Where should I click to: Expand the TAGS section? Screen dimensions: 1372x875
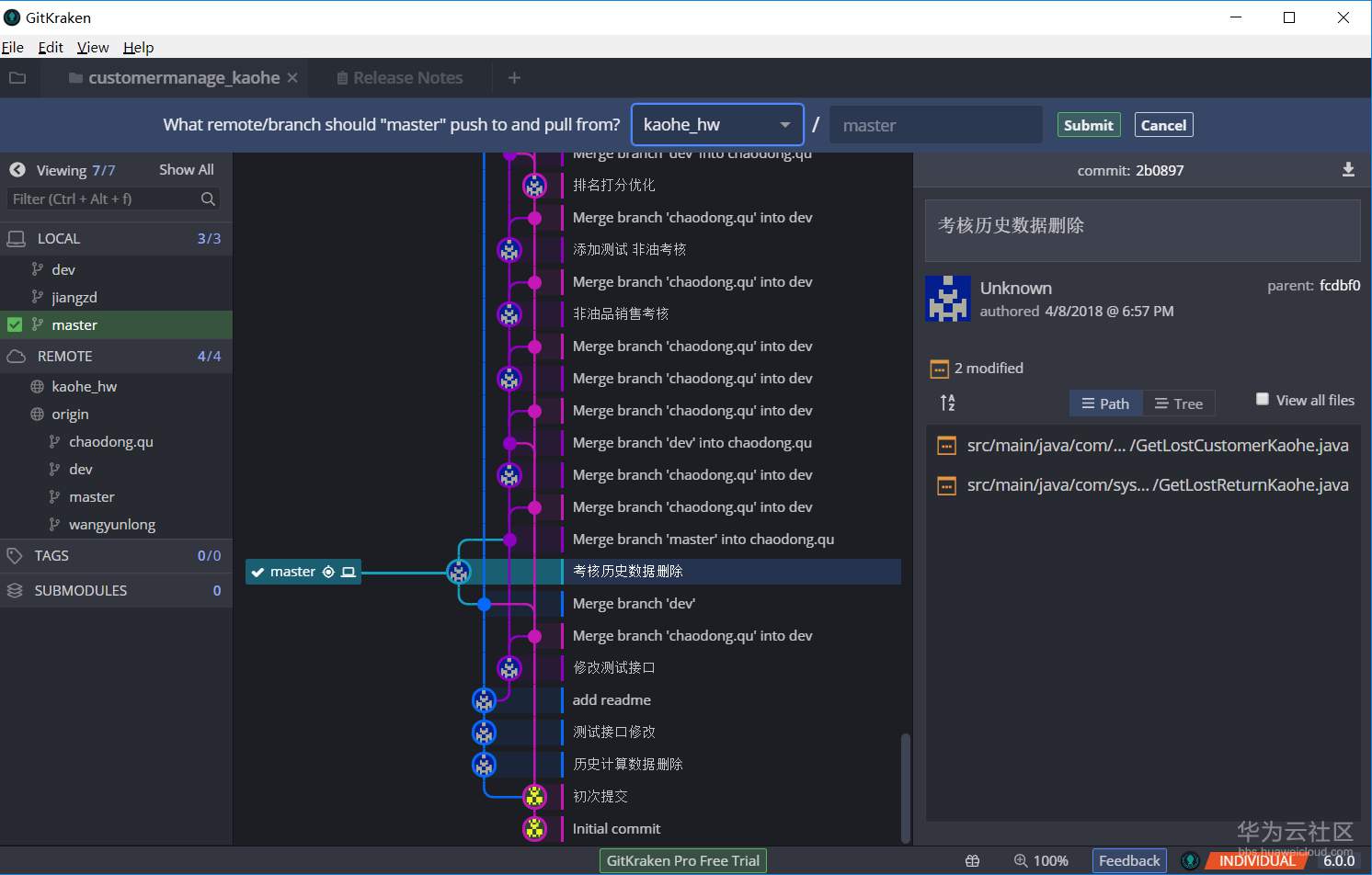[116, 555]
